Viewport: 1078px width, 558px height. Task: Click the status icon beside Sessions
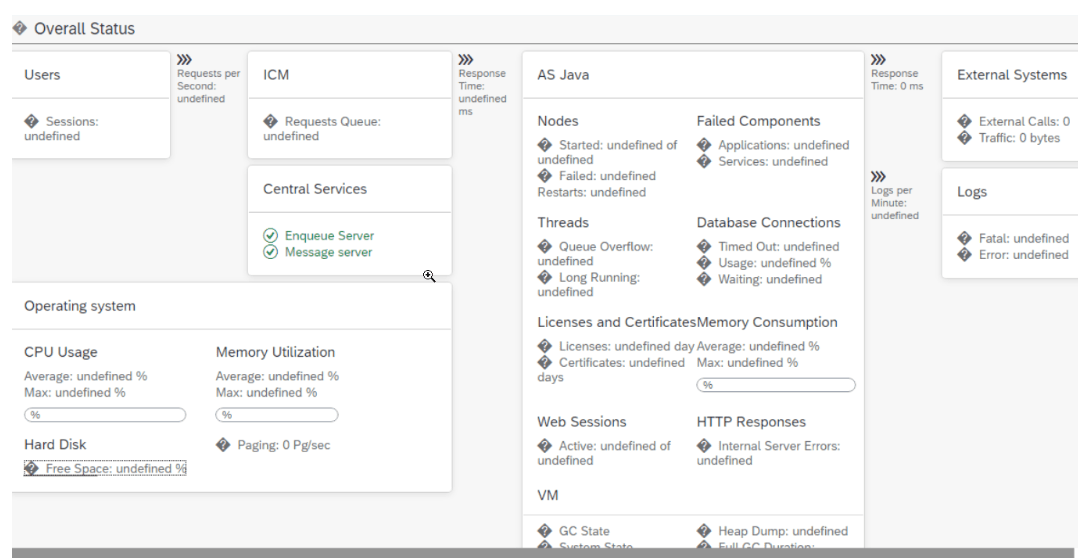32,122
